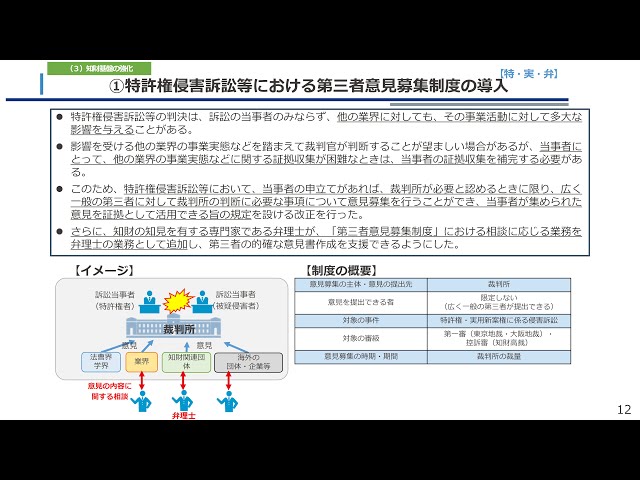Click the patent holder person icon at desk
The width and height of the screenshot is (640, 480).
pos(149,302)
